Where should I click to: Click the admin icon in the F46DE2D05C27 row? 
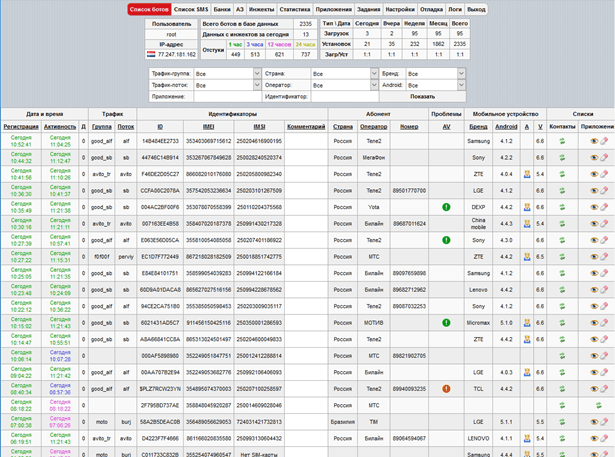coord(527,174)
